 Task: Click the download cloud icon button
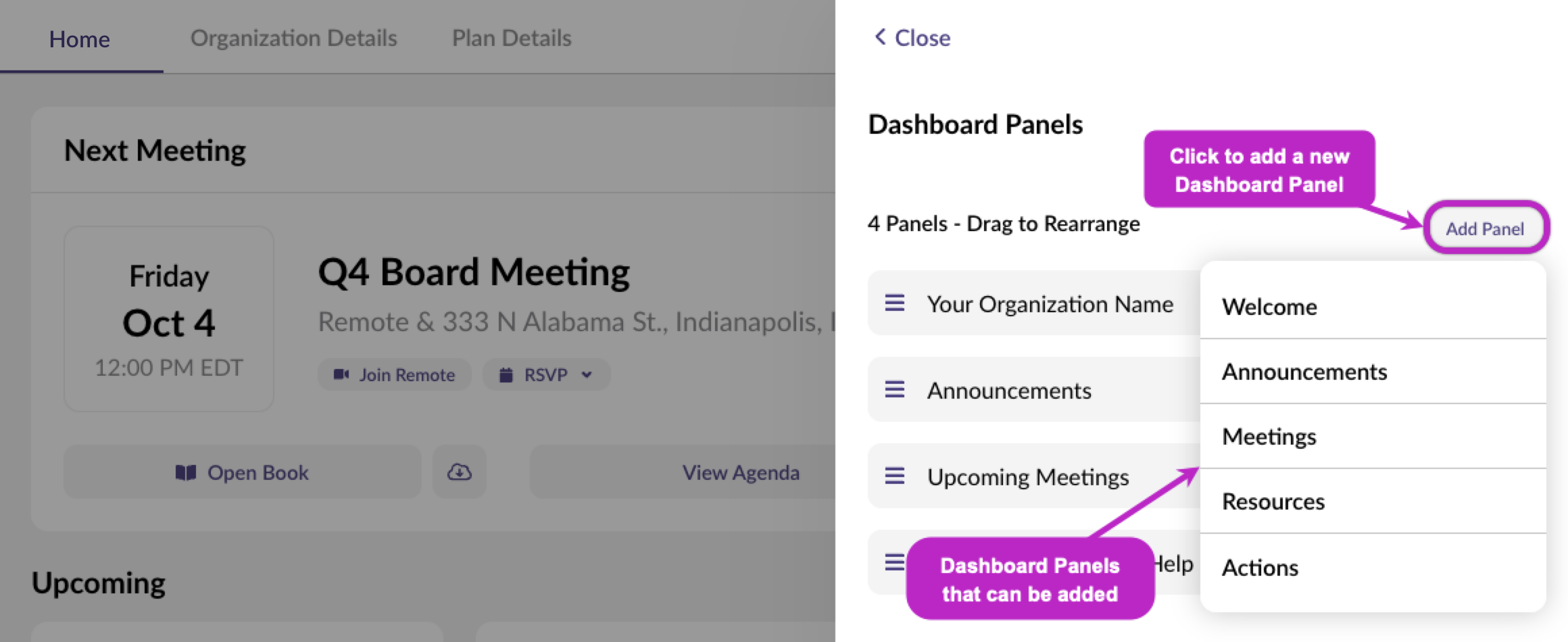point(460,472)
